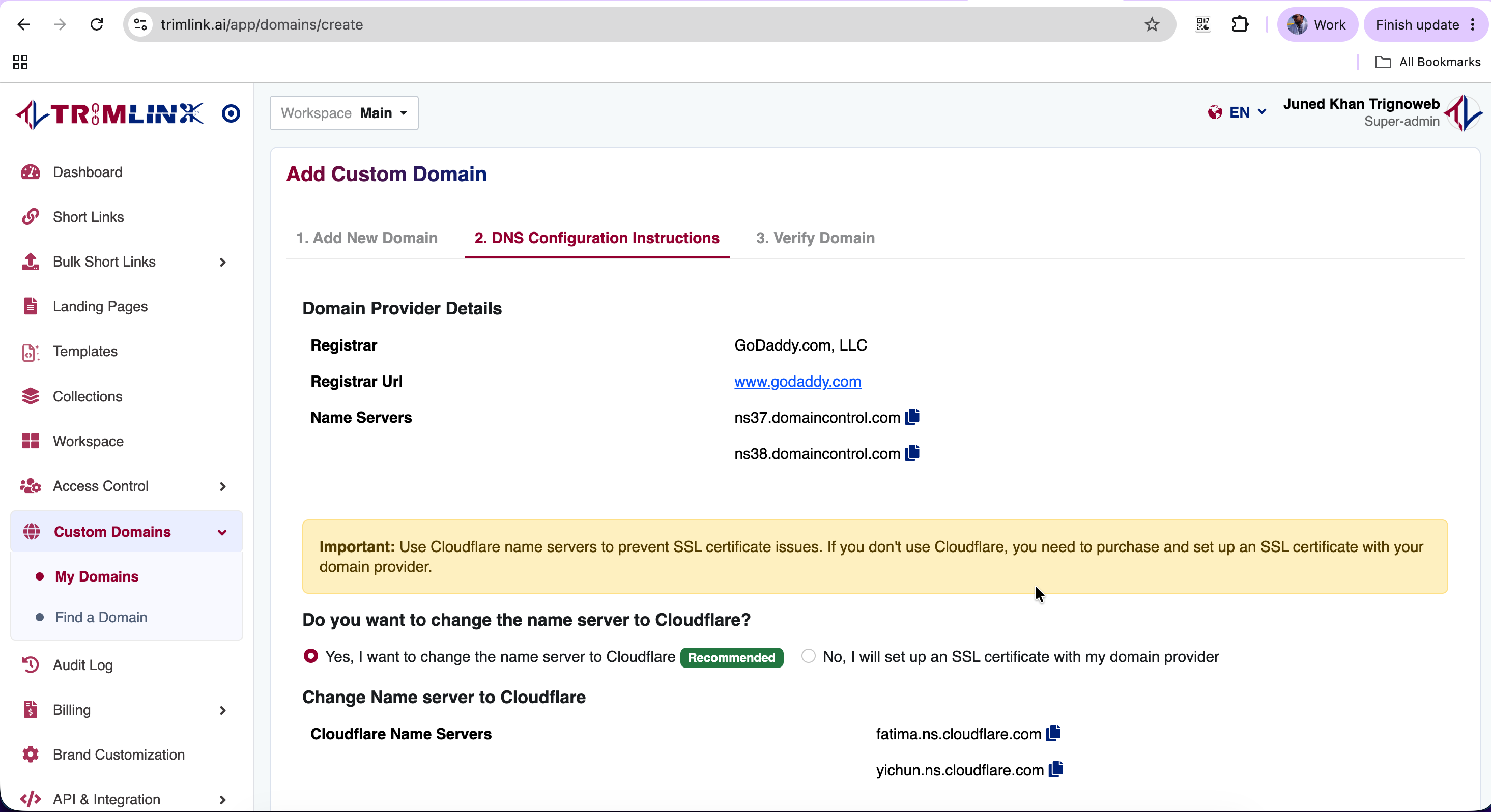Copy yichun.ns.cloudflare.com name server

pos(1056,769)
